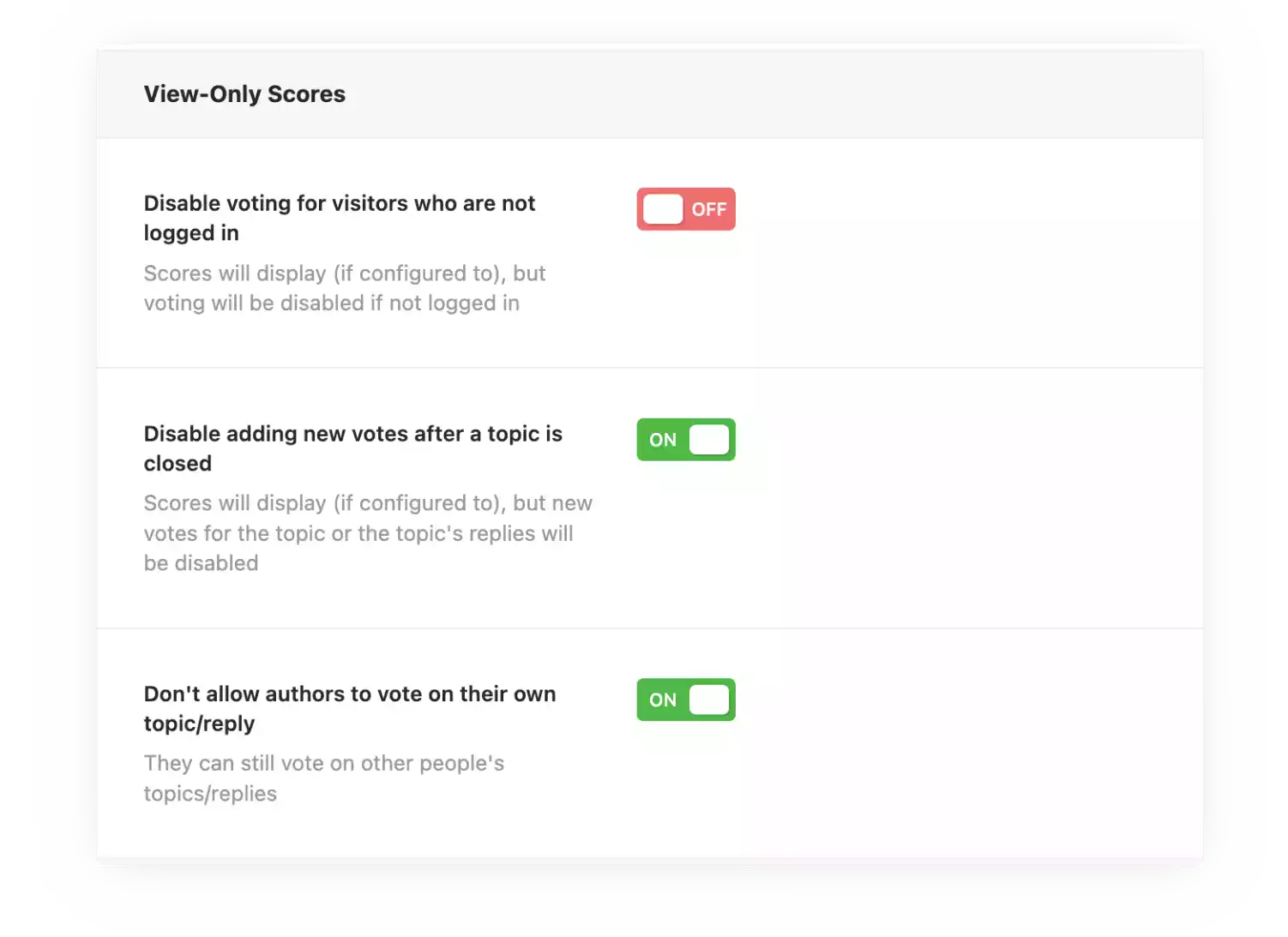
Task: Click the ON text in the authors self-vote switch
Action: pos(663,700)
